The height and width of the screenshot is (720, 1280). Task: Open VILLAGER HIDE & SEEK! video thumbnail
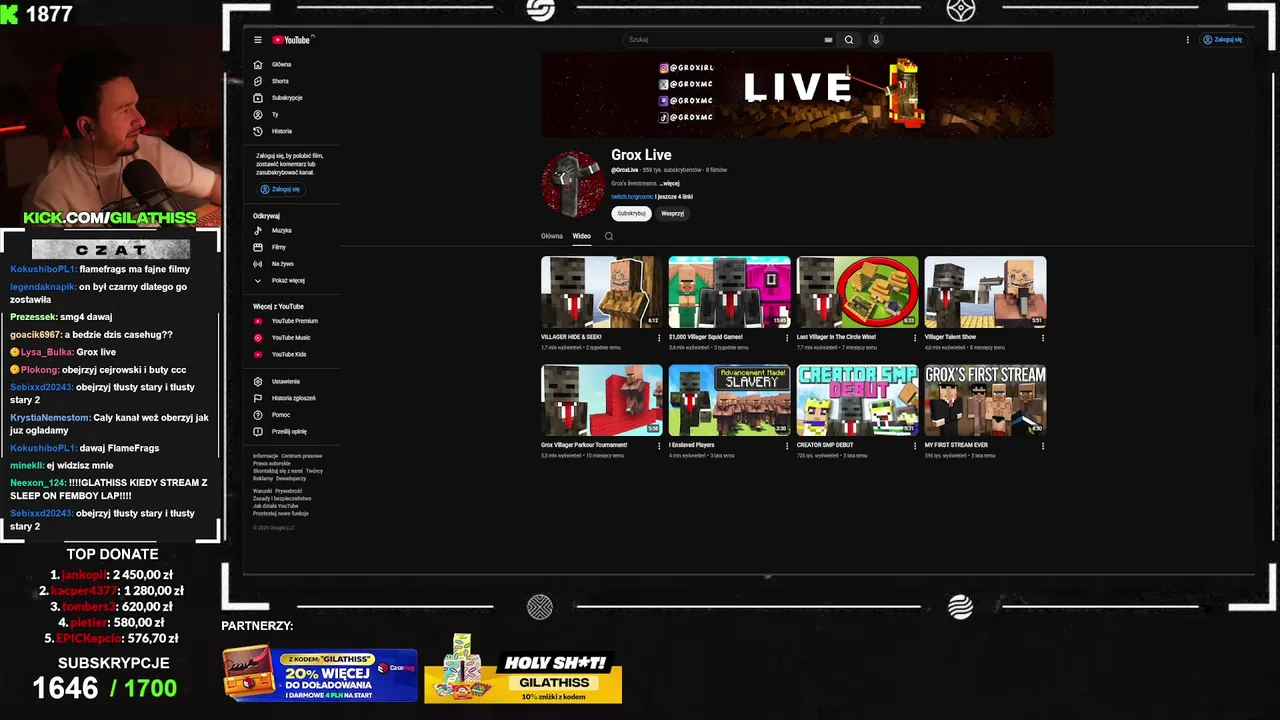602,292
